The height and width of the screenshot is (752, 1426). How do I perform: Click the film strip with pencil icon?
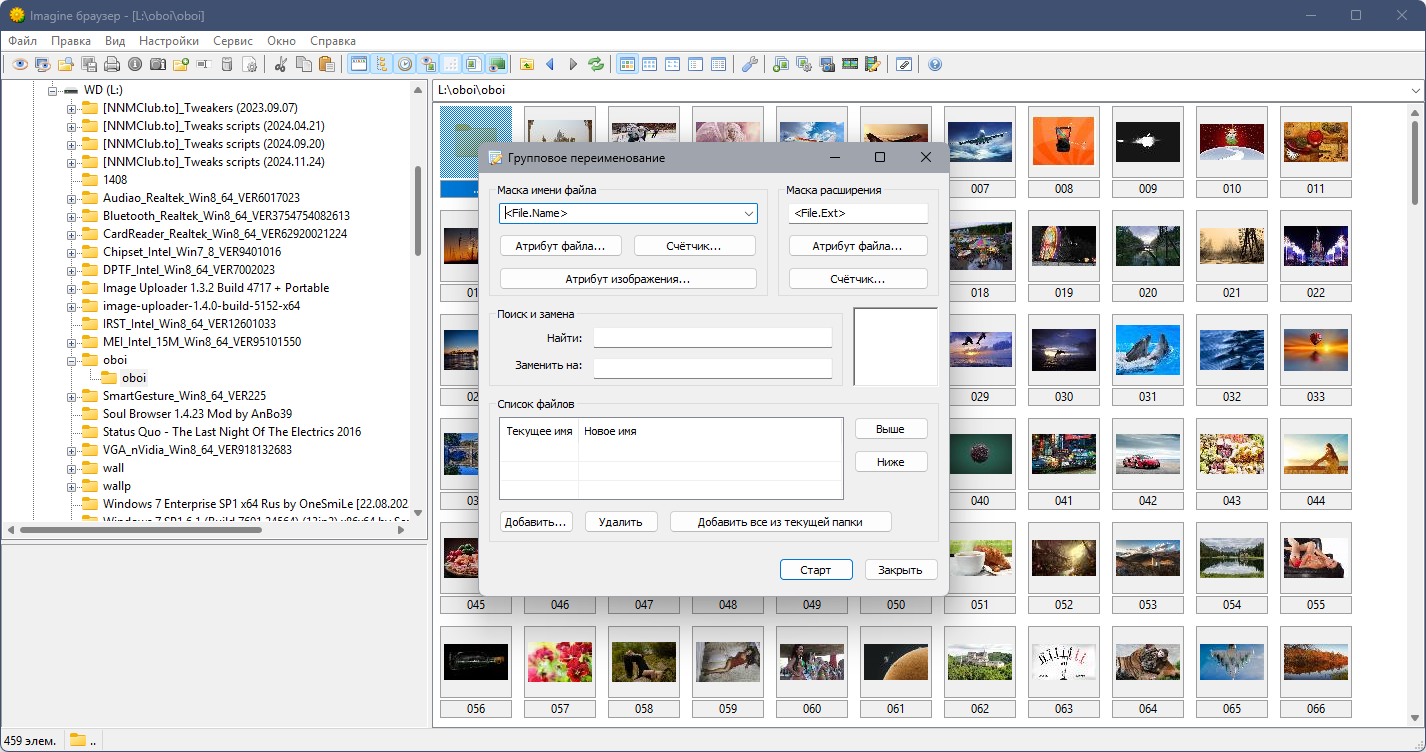[873, 64]
